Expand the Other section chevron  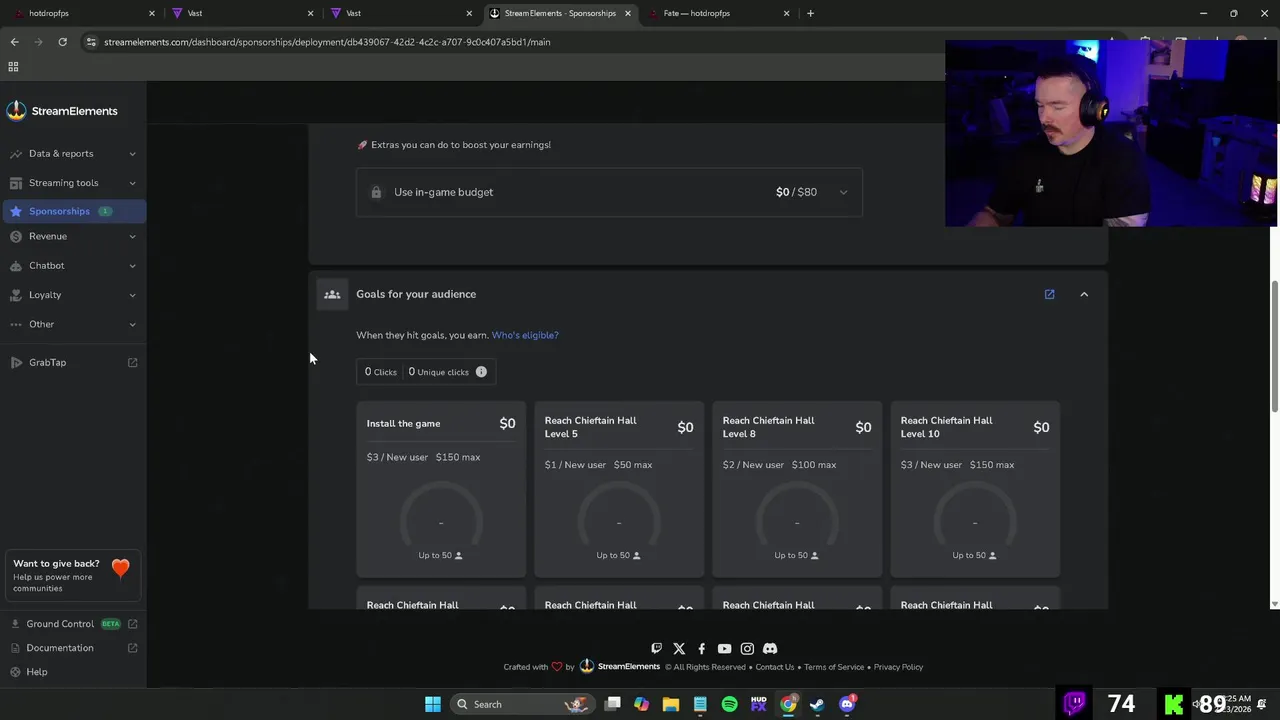pyautogui.click(x=132, y=324)
